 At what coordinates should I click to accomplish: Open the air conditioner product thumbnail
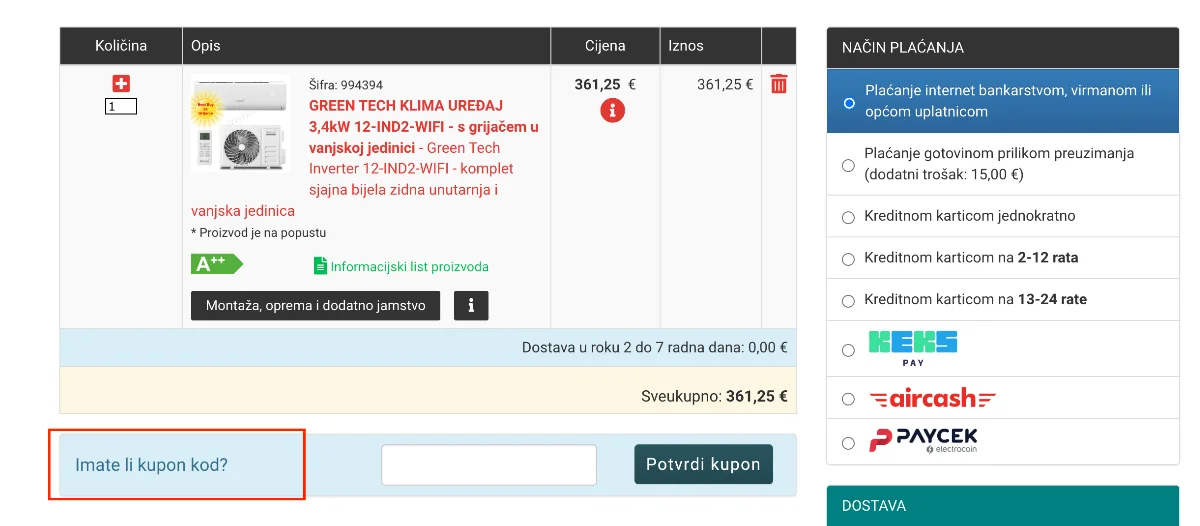click(240, 122)
